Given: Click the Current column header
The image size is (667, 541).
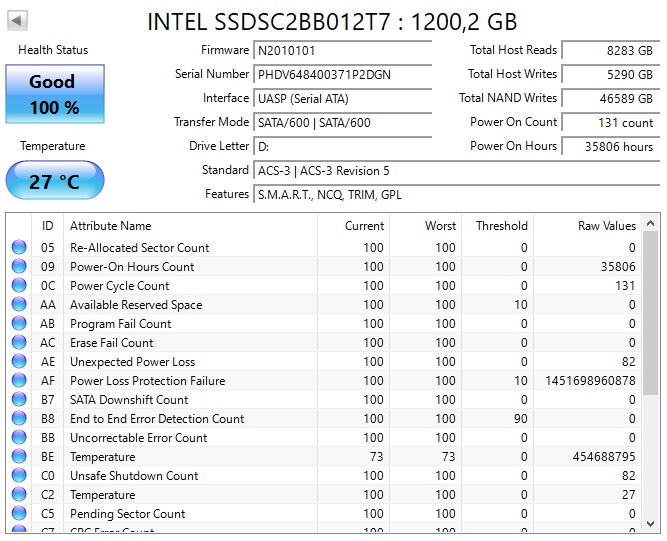Looking at the screenshot, I should click(353, 225).
